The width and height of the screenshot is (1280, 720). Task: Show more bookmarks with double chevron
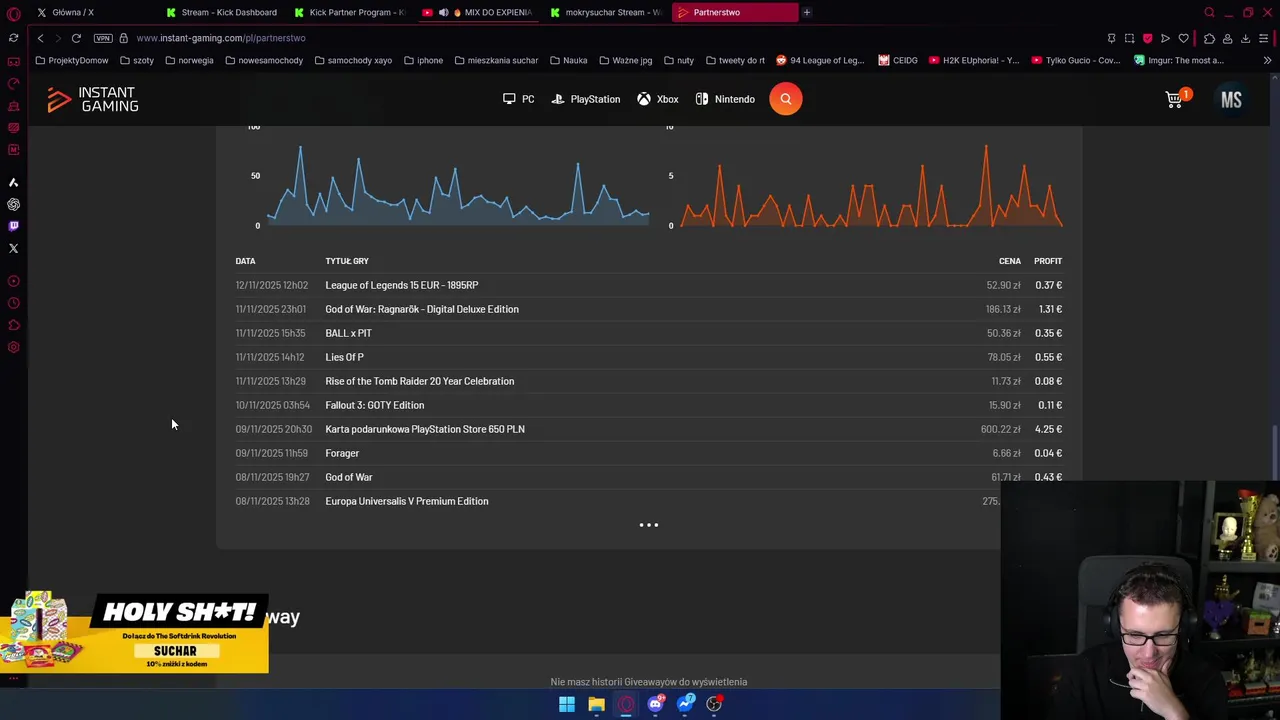point(1267,60)
